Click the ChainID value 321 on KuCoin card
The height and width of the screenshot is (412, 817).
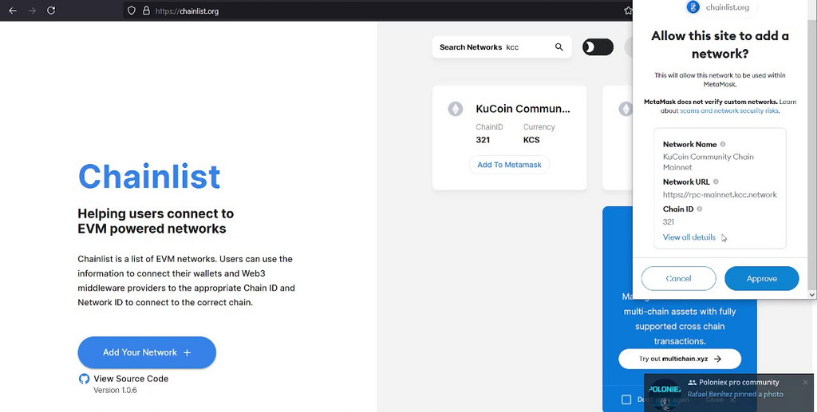[482, 140]
